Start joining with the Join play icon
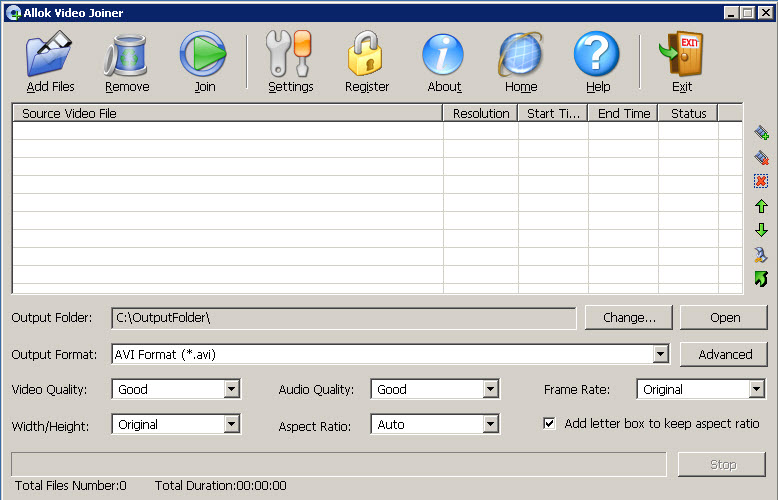The width and height of the screenshot is (778, 500). pos(203,54)
